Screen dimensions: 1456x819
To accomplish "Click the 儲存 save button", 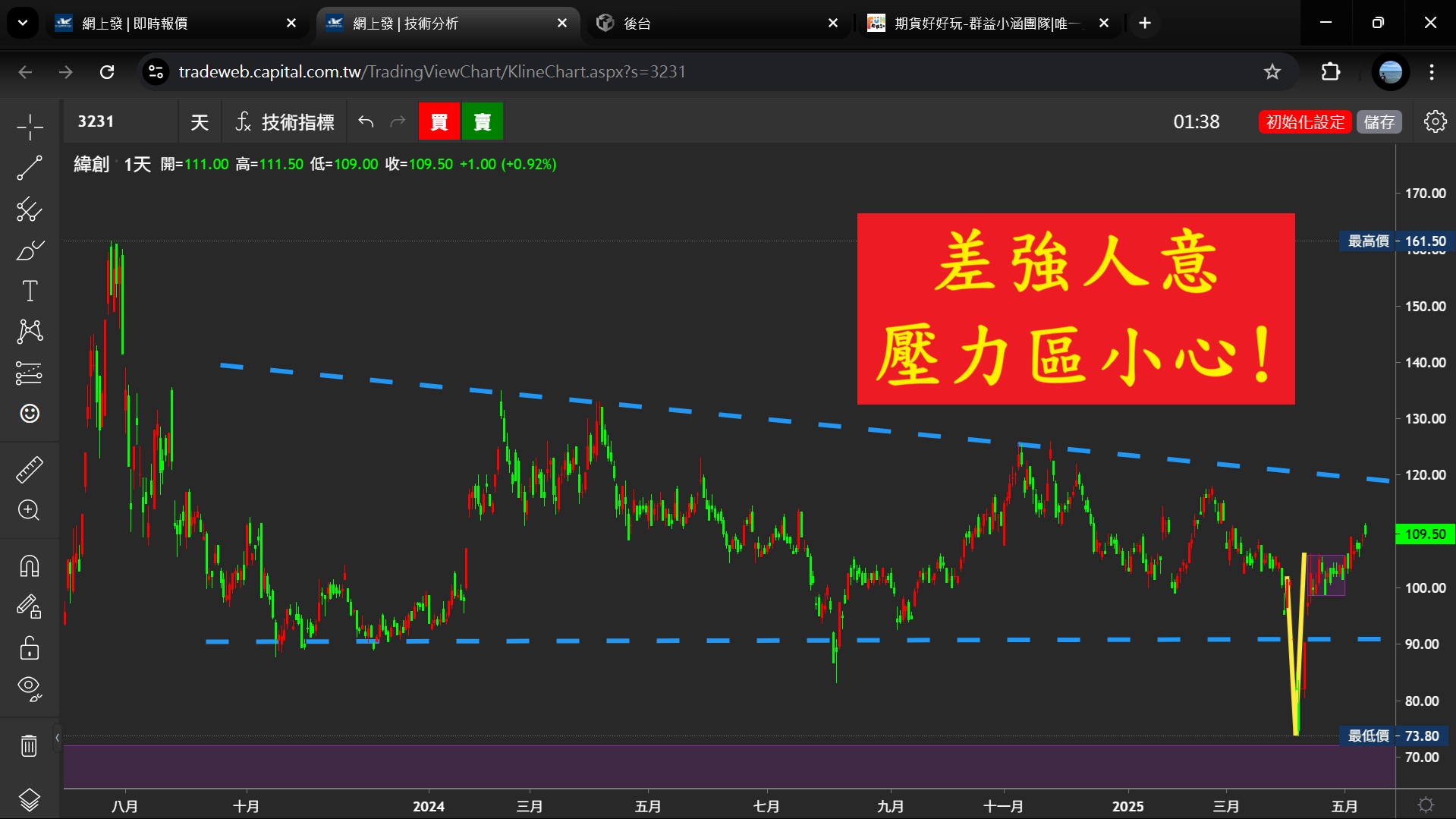I will click(x=1379, y=121).
